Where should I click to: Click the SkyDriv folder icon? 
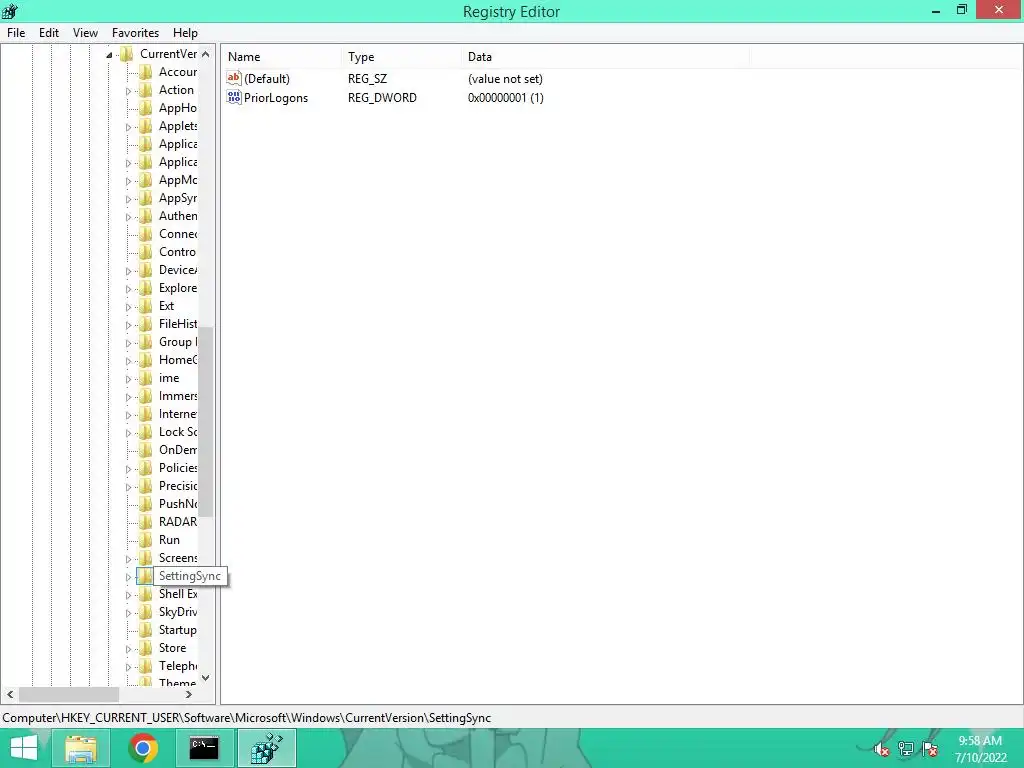145,612
